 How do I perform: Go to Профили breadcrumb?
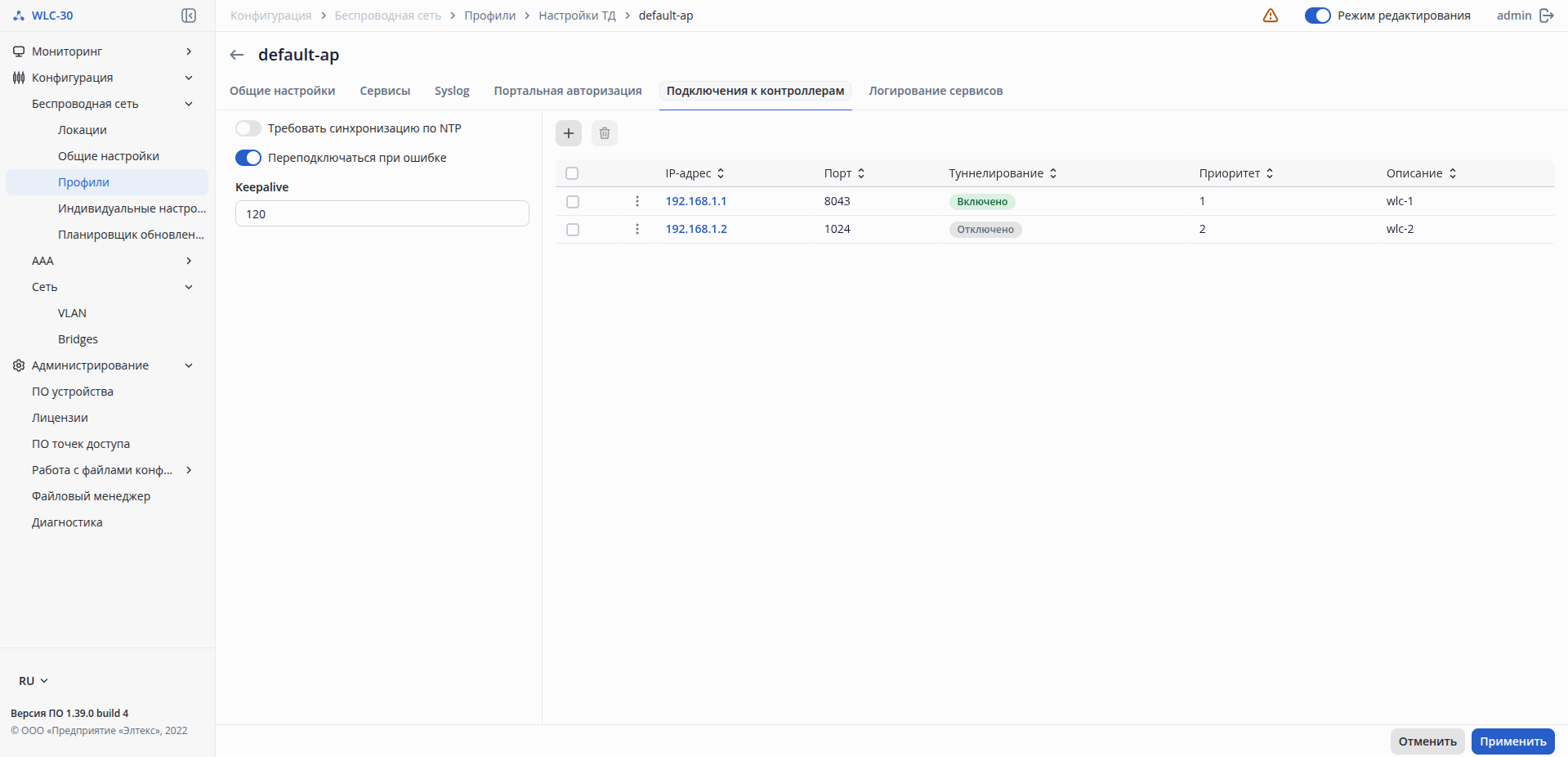(x=489, y=16)
